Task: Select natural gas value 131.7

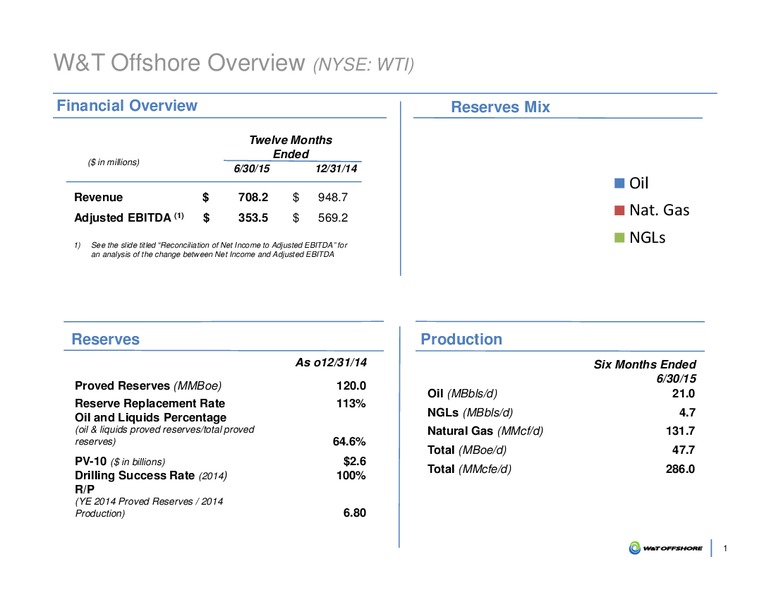Action: 680,431
